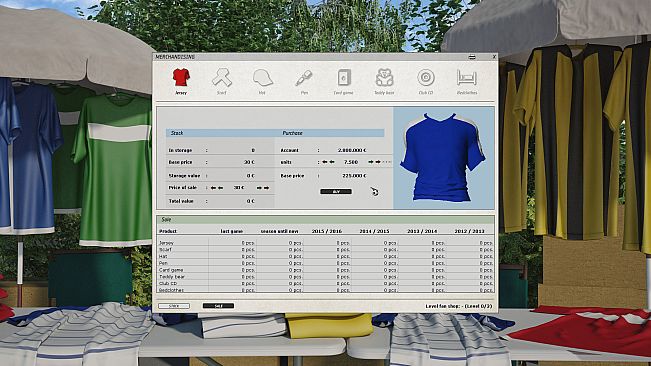Select the Scarf merchandise icon
This screenshot has height=366, width=651.
tap(222, 78)
